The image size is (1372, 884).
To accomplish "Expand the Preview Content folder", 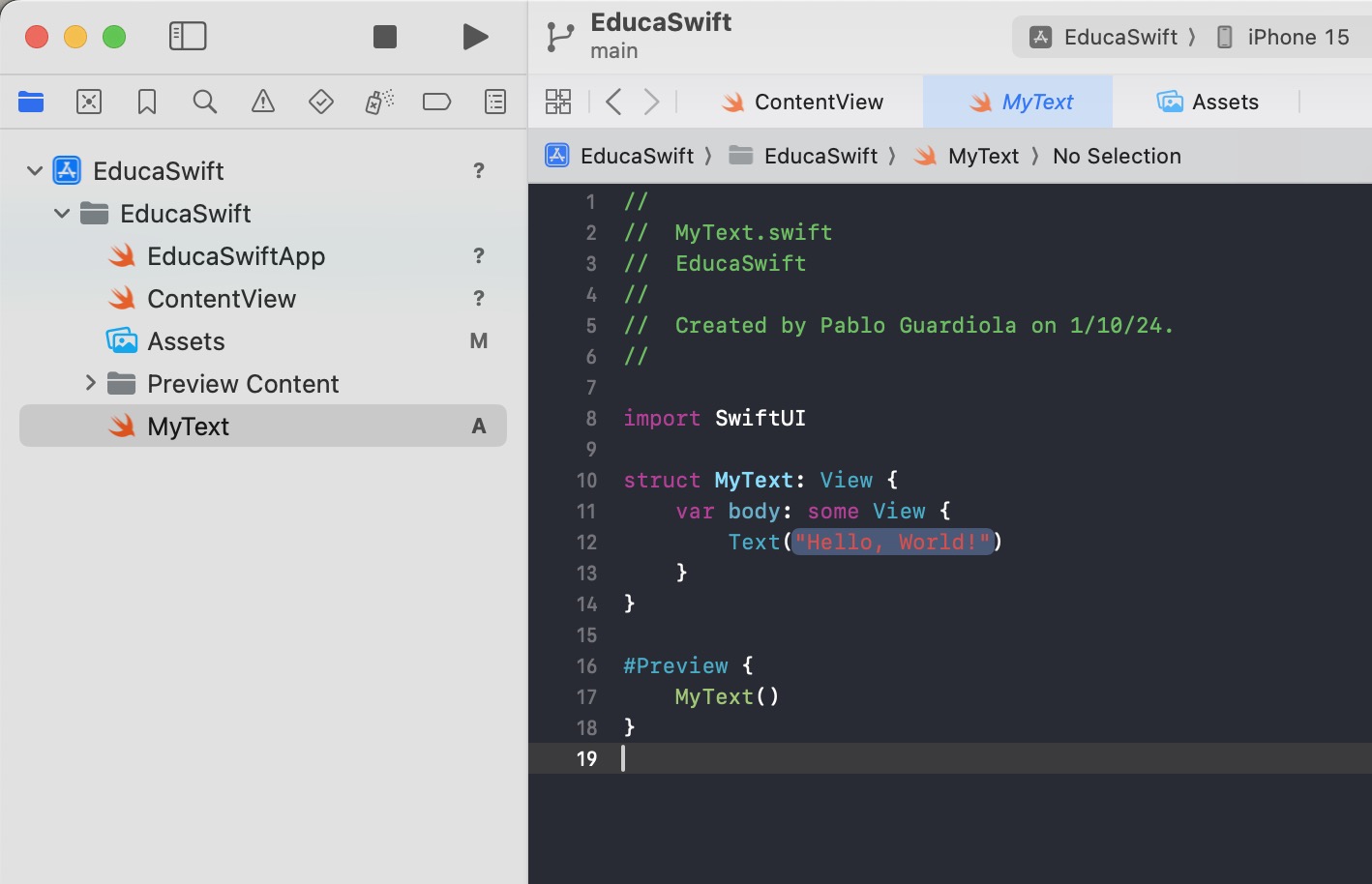I will [x=90, y=384].
